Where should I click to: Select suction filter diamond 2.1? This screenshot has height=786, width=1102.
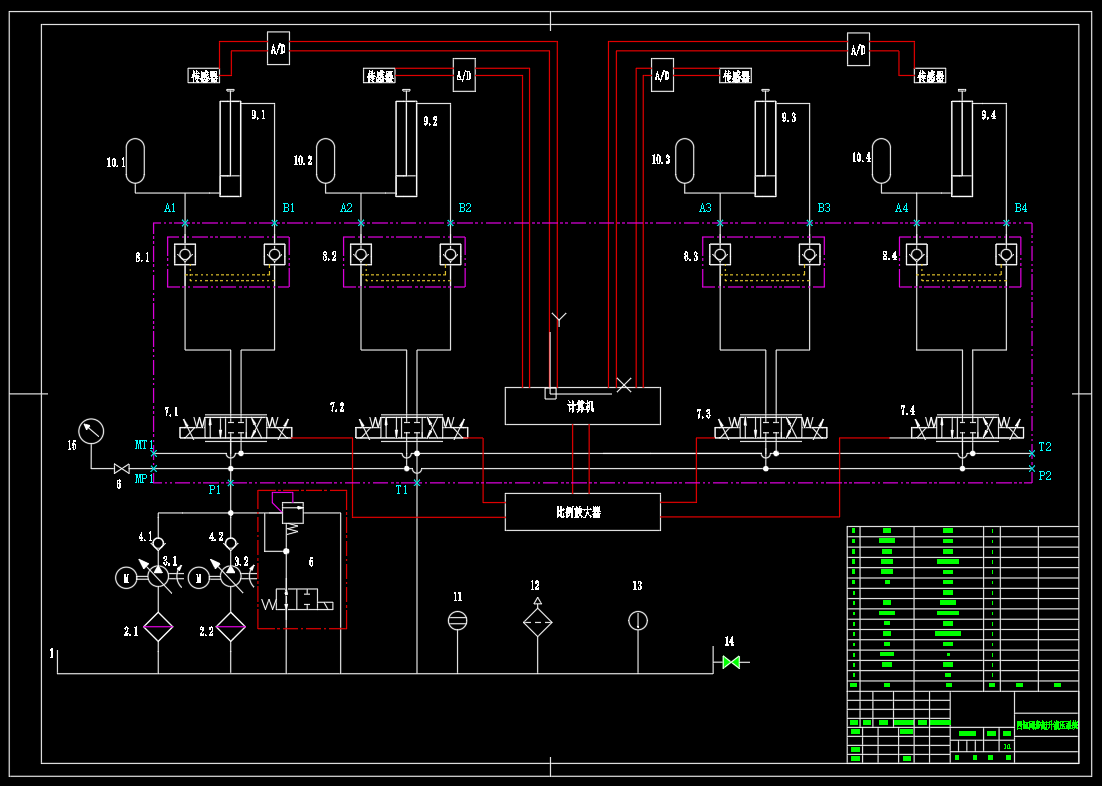(158, 627)
